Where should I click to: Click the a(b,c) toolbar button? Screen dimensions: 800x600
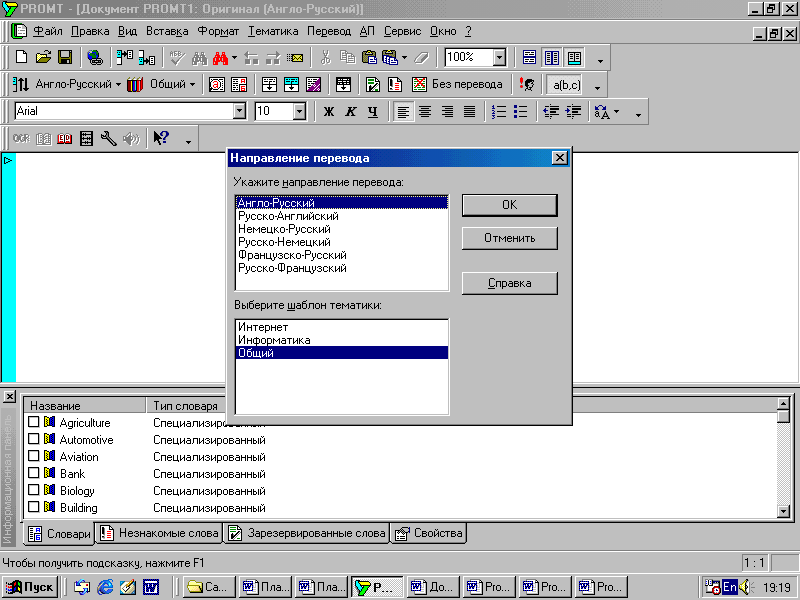[566, 85]
